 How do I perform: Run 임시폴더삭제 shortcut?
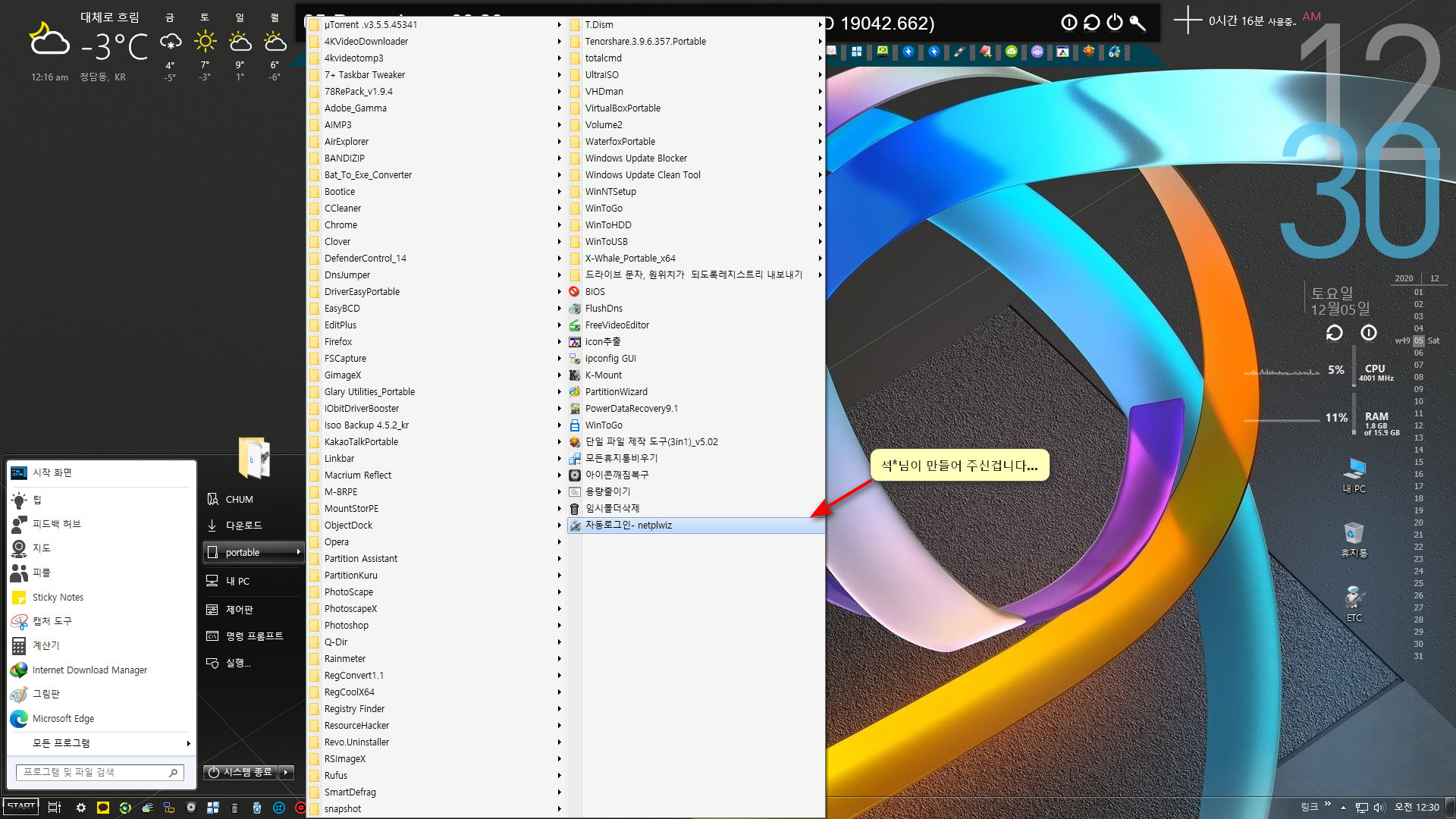696,509
